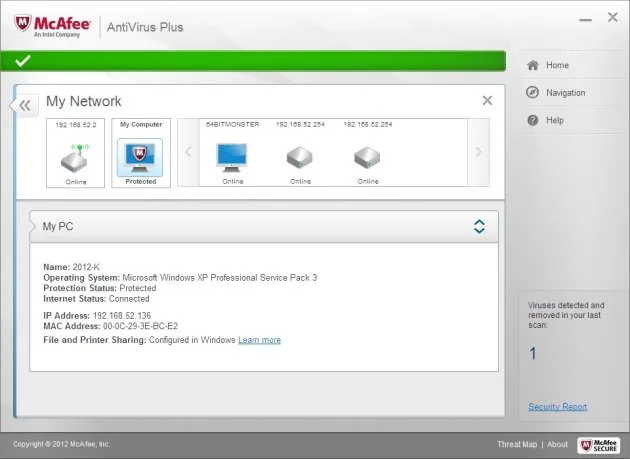Collapse the My PC section
The height and width of the screenshot is (459, 630).
pyautogui.click(x=479, y=227)
